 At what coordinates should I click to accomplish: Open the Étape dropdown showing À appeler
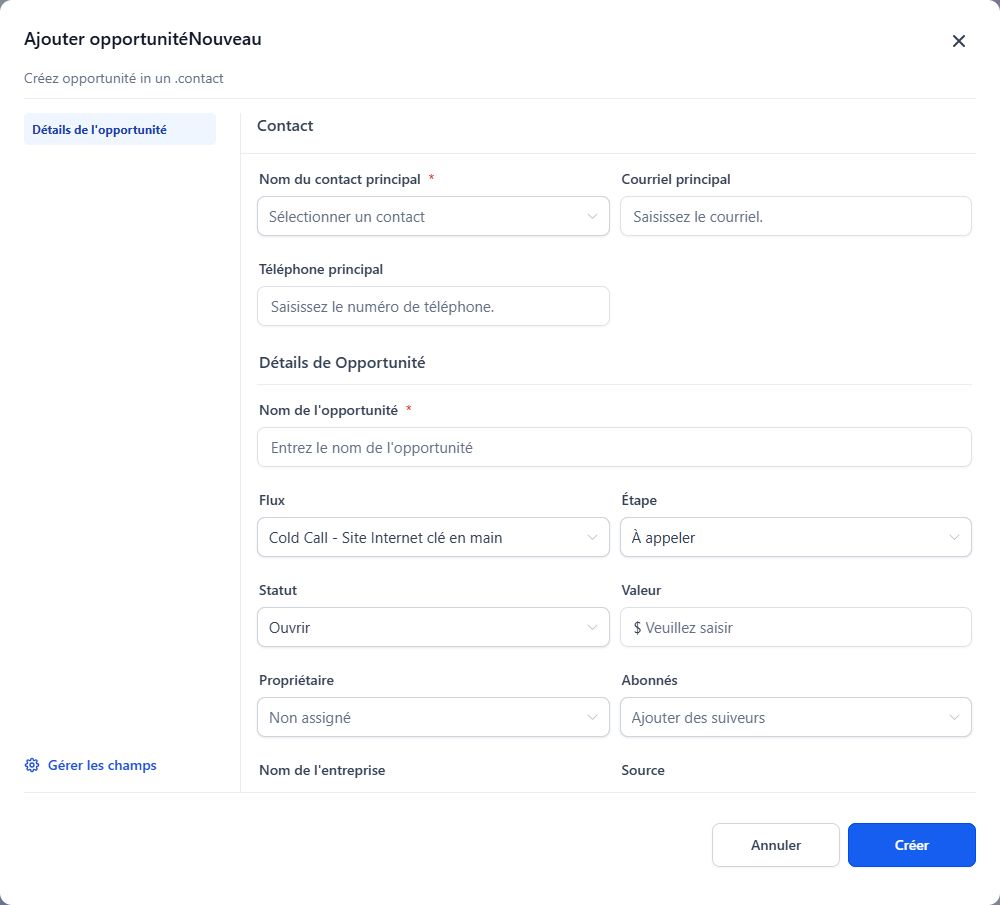[x=795, y=538]
